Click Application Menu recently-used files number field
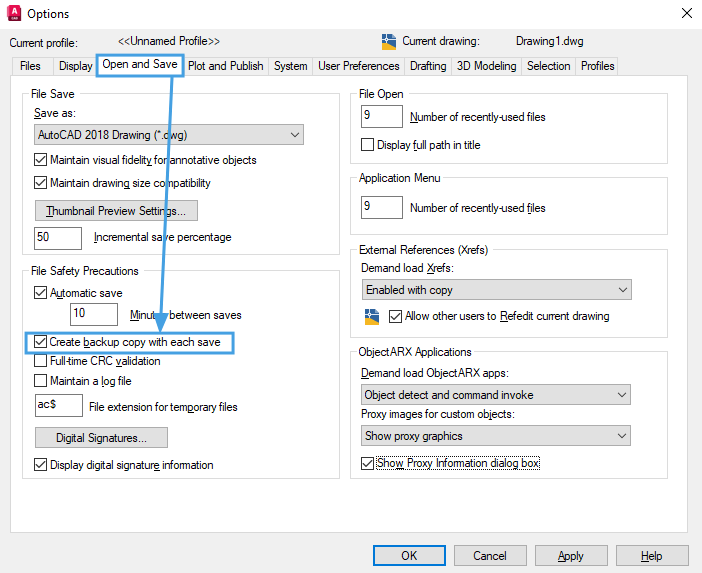 382,207
